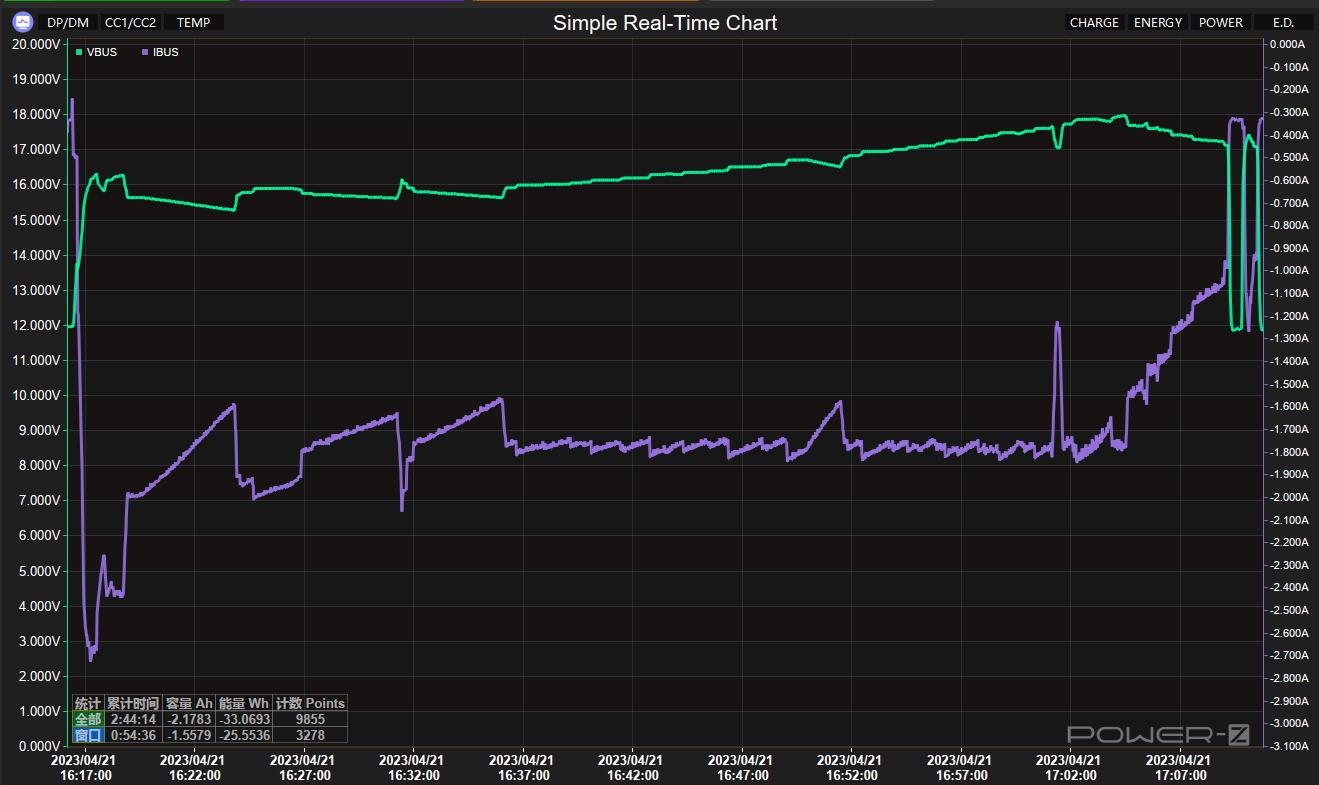Toggle the DP/DM data line button

(x=67, y=22)
